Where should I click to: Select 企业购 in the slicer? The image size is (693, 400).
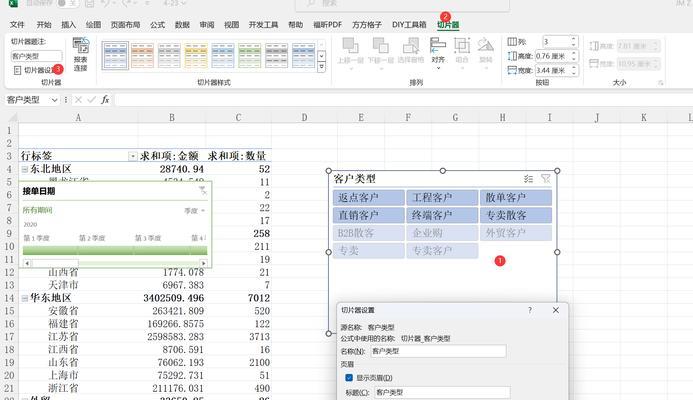tap(442, 233)
